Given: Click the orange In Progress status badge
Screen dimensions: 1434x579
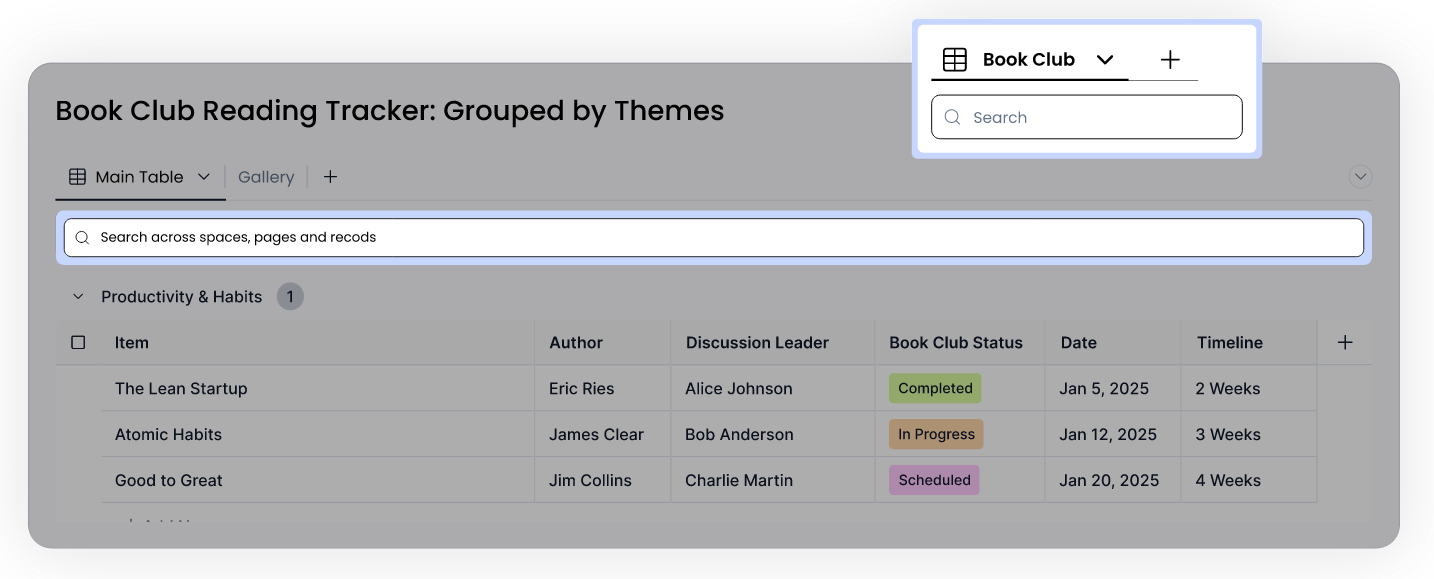Looking at the screenshot, I should point(936,434).
